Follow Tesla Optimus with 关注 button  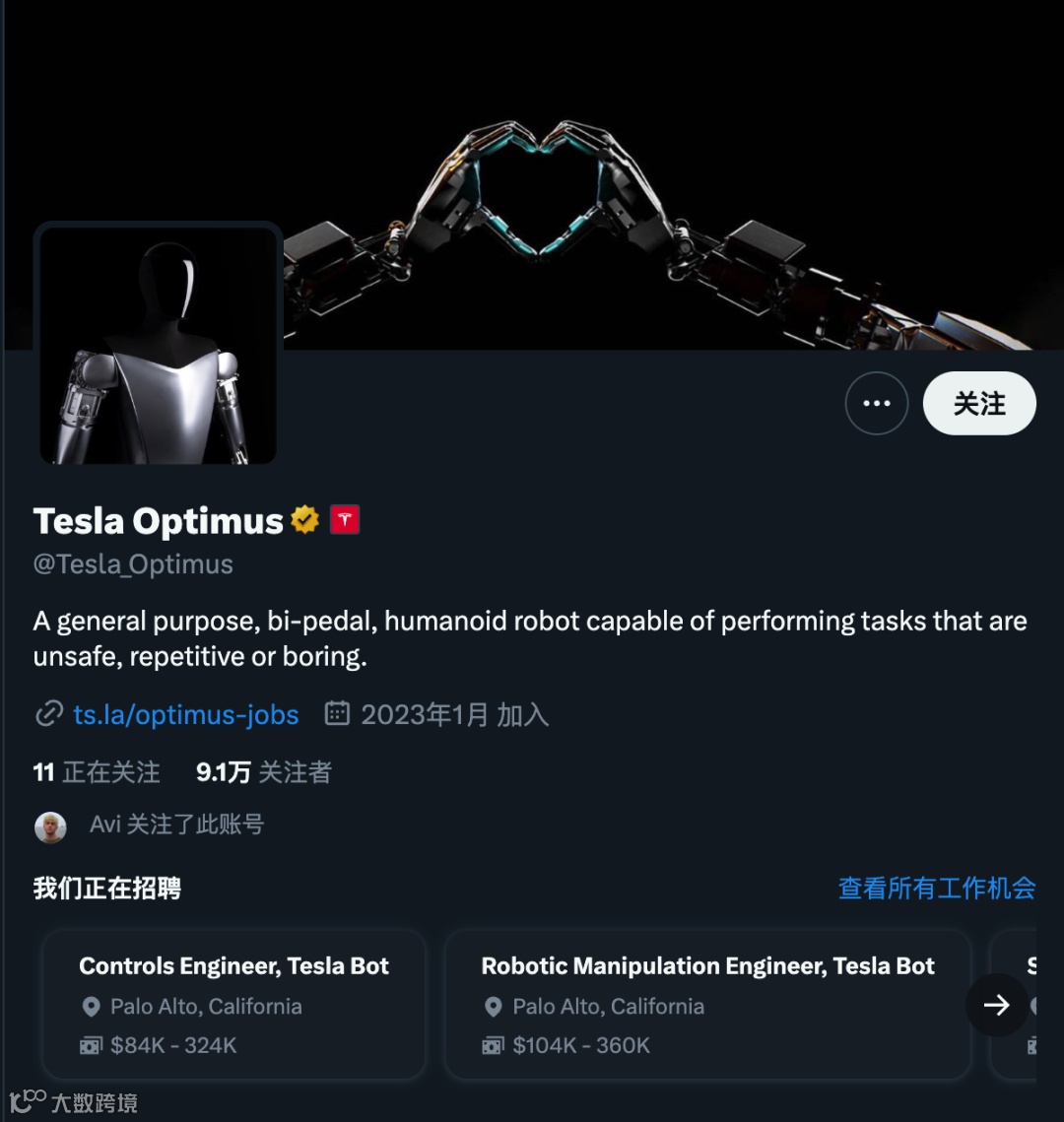[x=979, y=403]
